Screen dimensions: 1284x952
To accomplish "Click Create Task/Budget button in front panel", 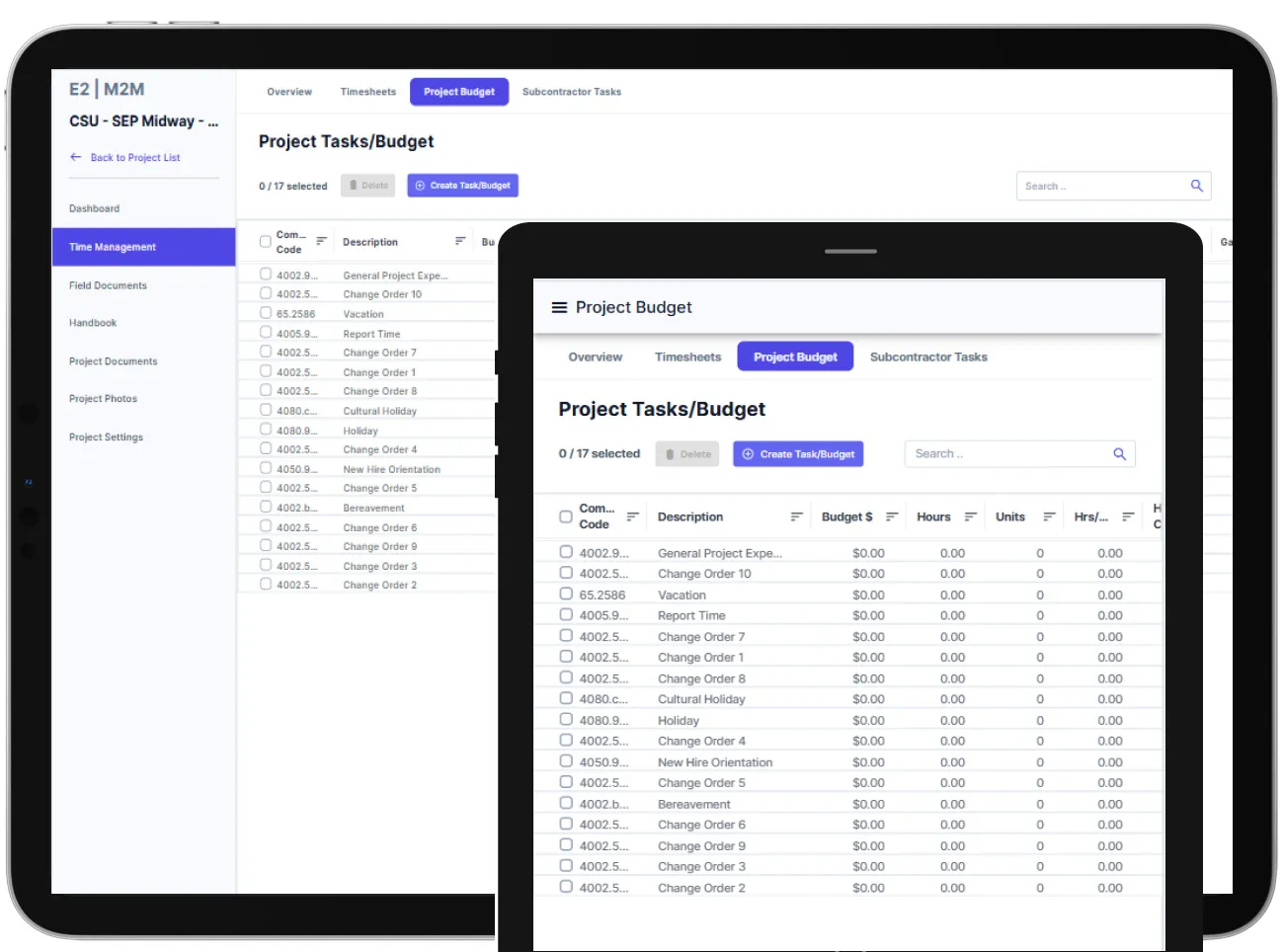I will 798,454.
